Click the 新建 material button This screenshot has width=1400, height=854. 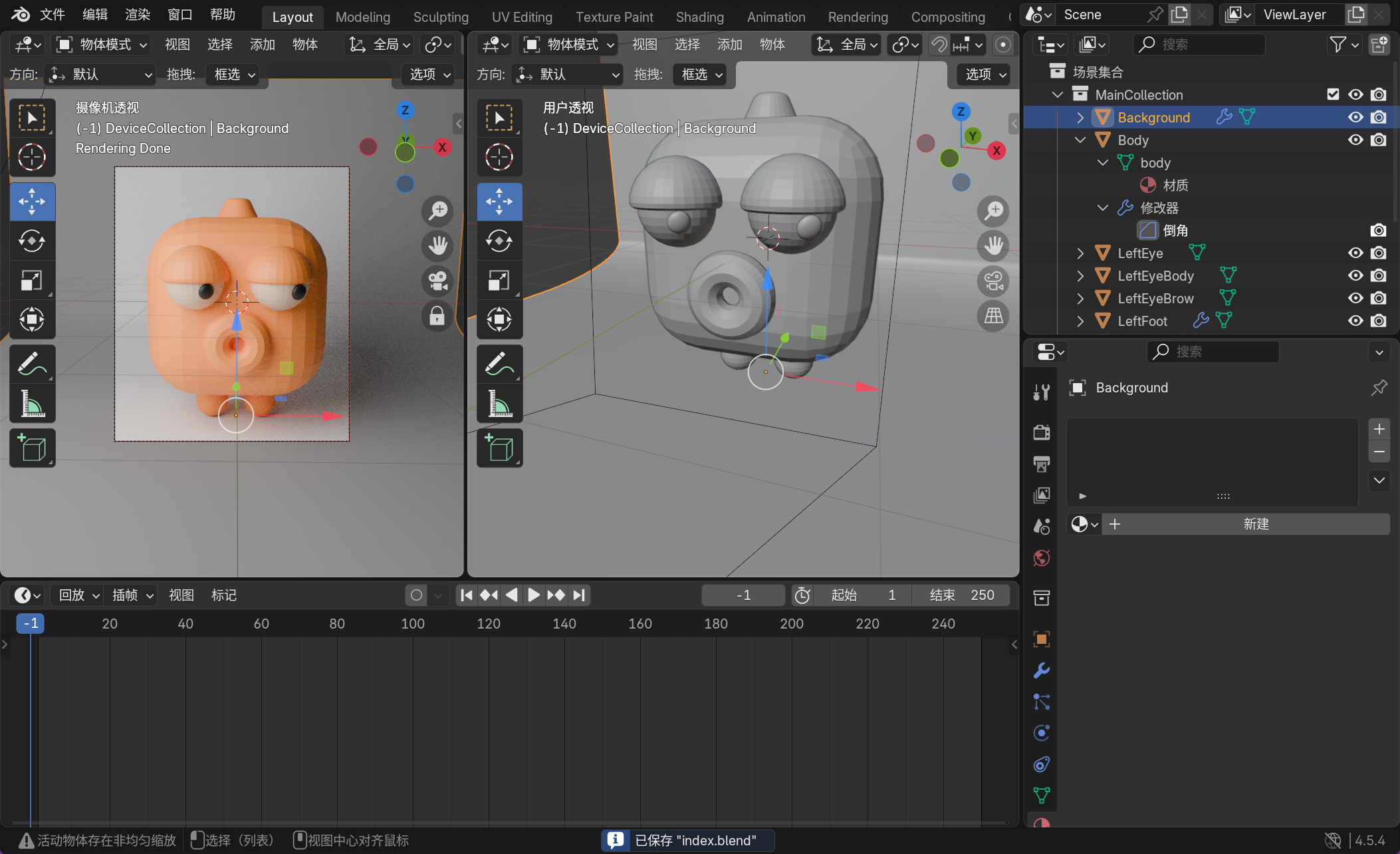[1255, 524]
